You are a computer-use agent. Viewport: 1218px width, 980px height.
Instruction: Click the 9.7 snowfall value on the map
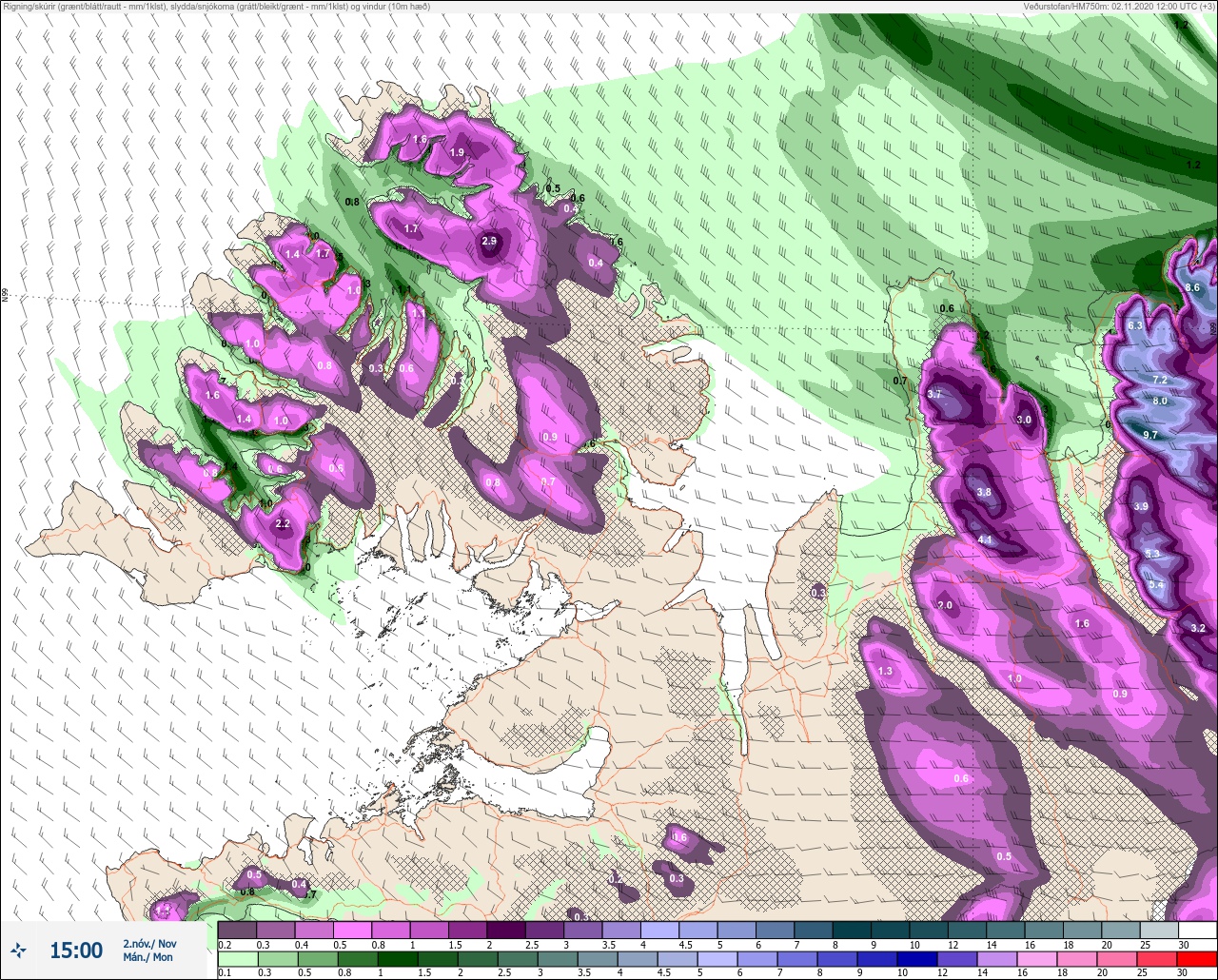[x=1150, y=435]
